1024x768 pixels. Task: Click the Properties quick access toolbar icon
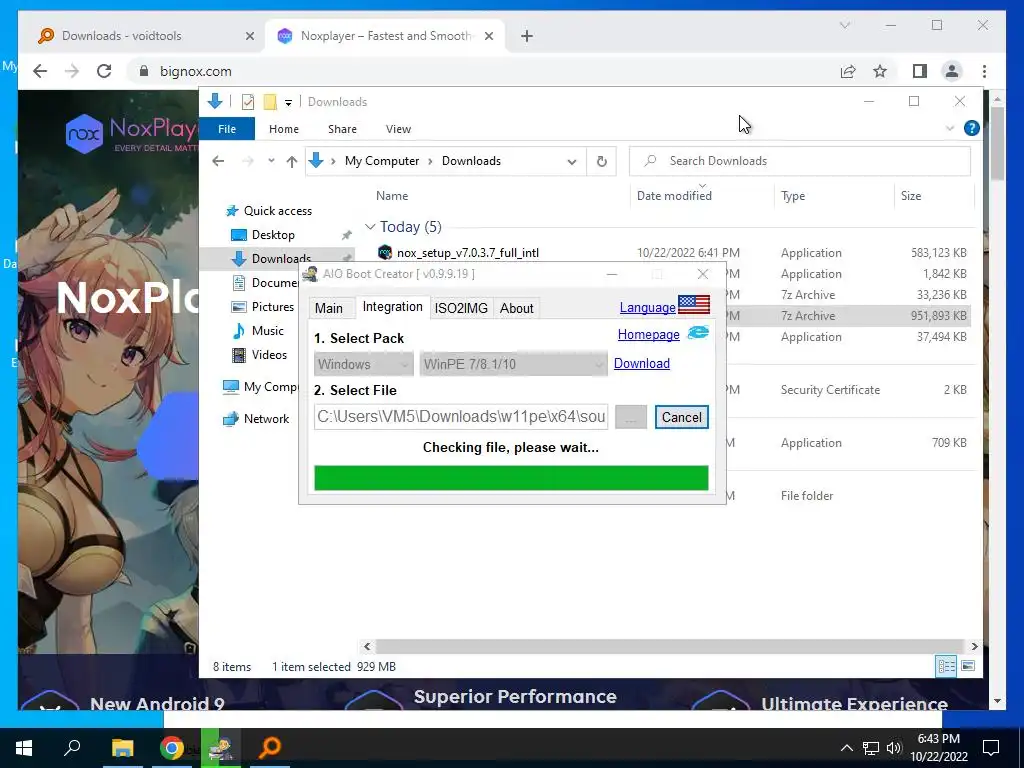click(248, 102)
